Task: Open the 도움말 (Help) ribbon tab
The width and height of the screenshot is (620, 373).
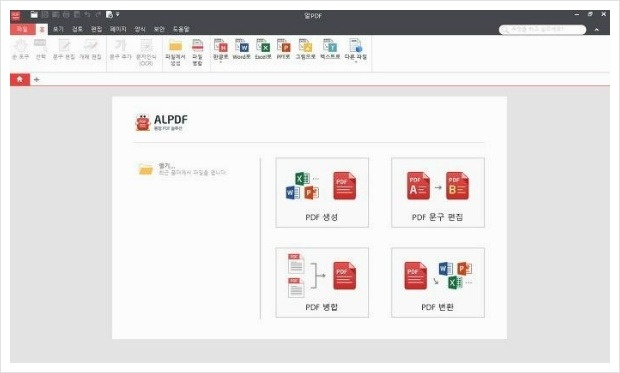Action: tap(181, 29)
